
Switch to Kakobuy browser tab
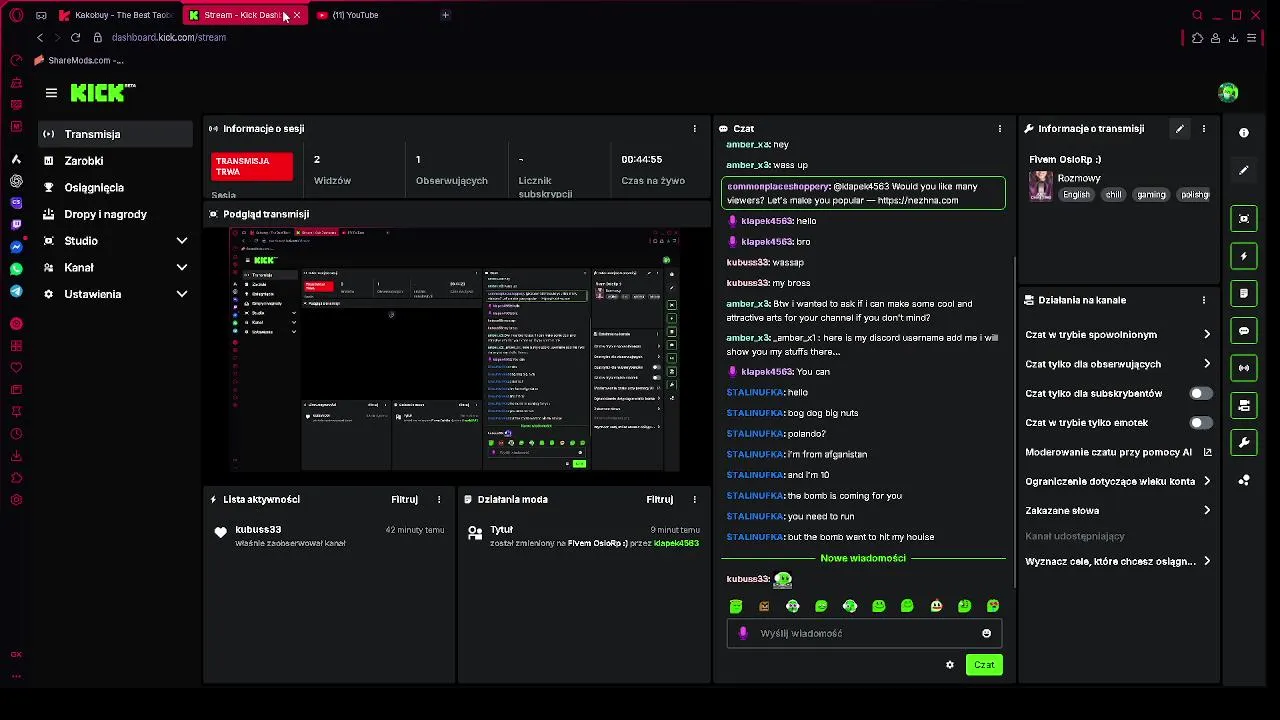[116, 15]
